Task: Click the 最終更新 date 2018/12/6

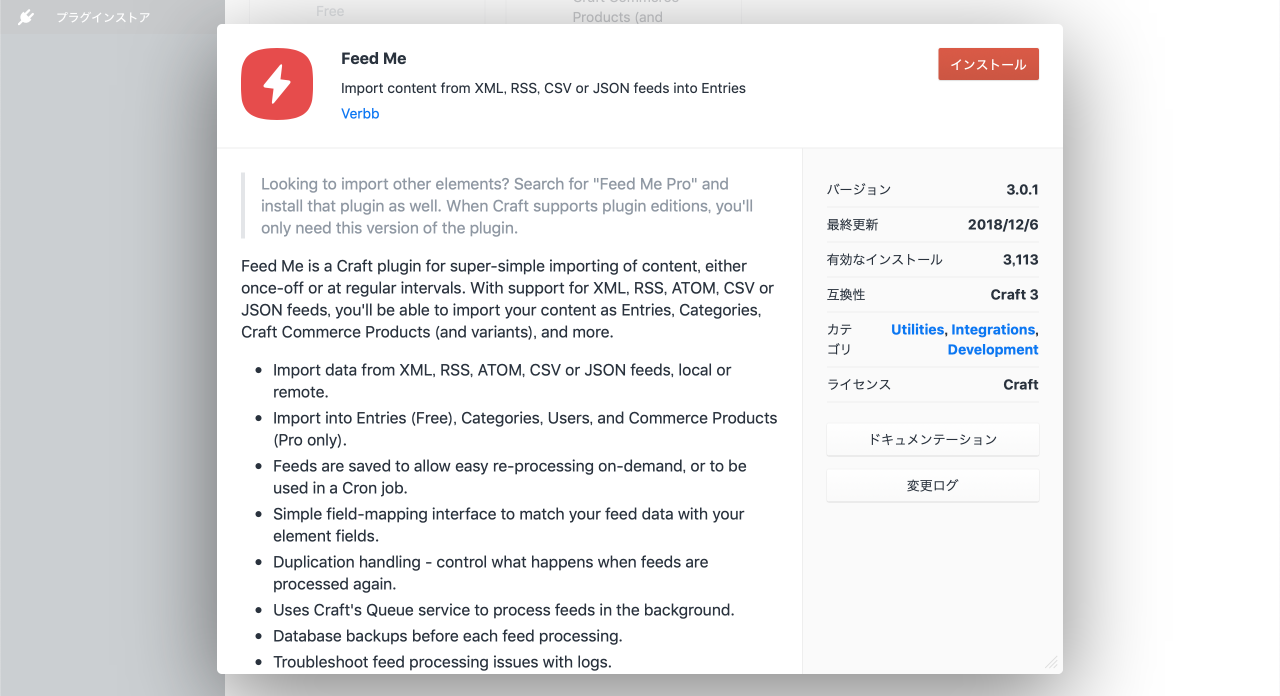Action: tap(1003, 225)
